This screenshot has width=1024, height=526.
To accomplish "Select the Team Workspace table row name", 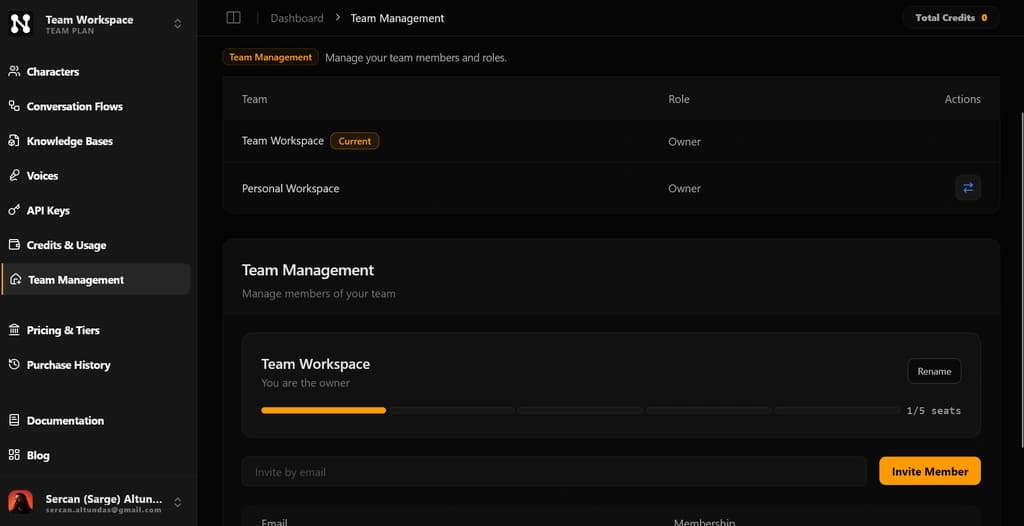I will [x=283, y=140].
